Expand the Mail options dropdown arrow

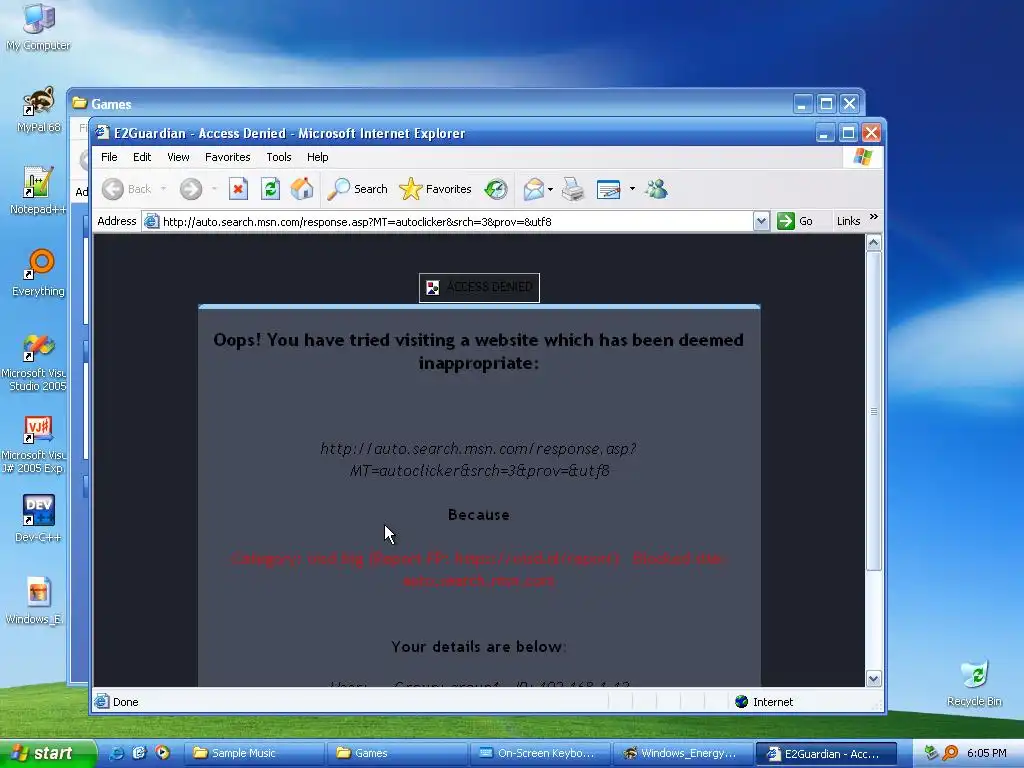(551, 189)
